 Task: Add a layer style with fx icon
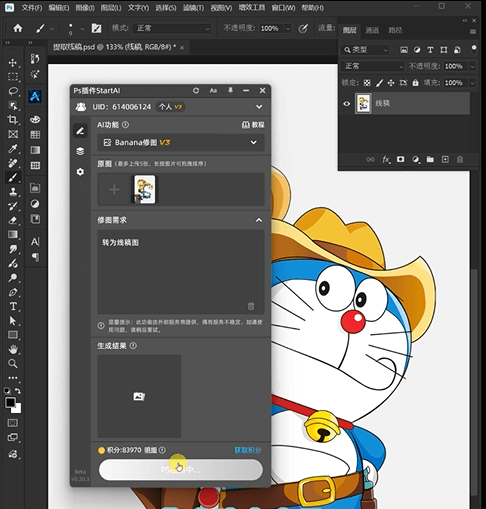386,160
